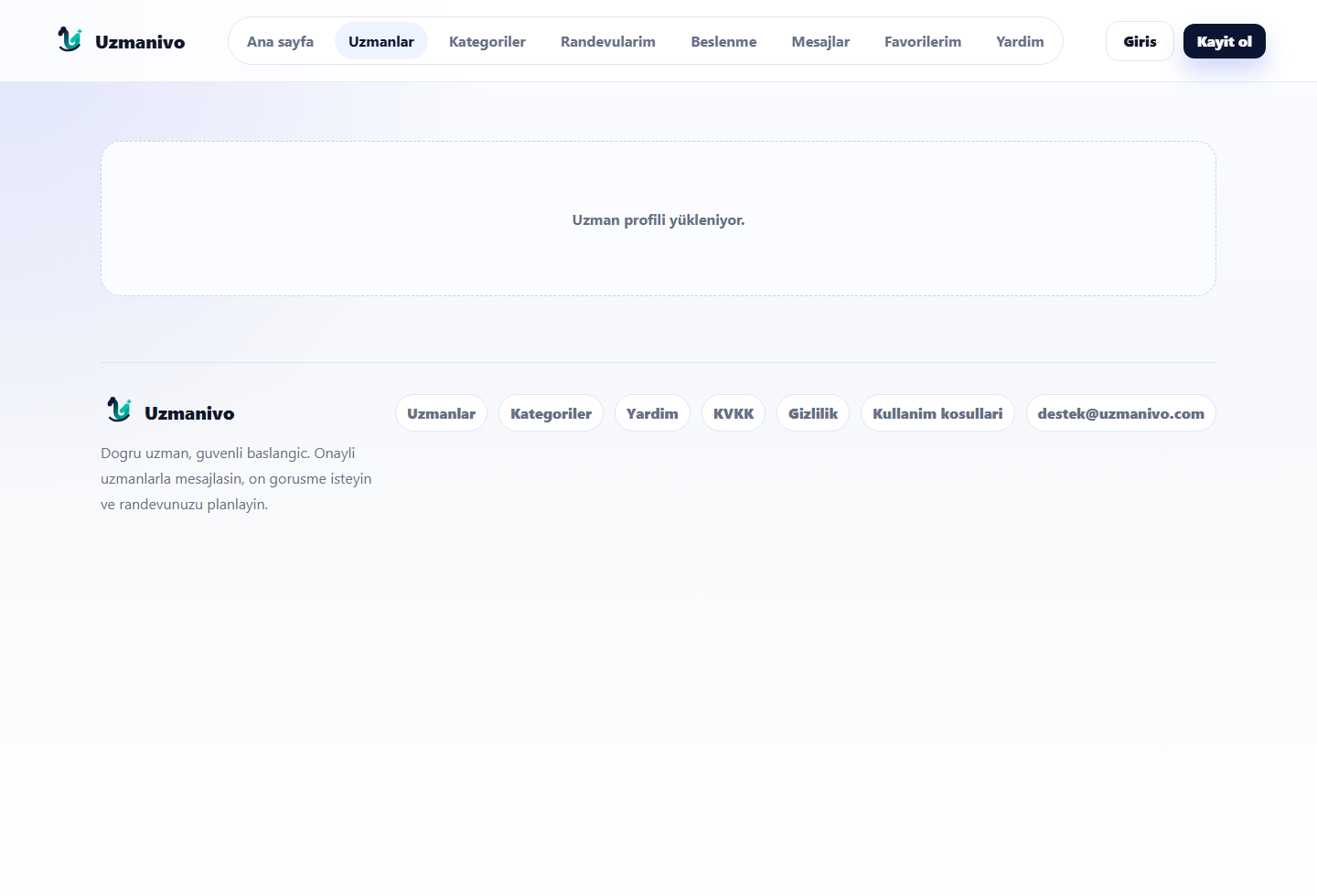The height and width of the screenshot is (896, 1317).
Task: Open the footer Yardim link
Action: [652, 413]
